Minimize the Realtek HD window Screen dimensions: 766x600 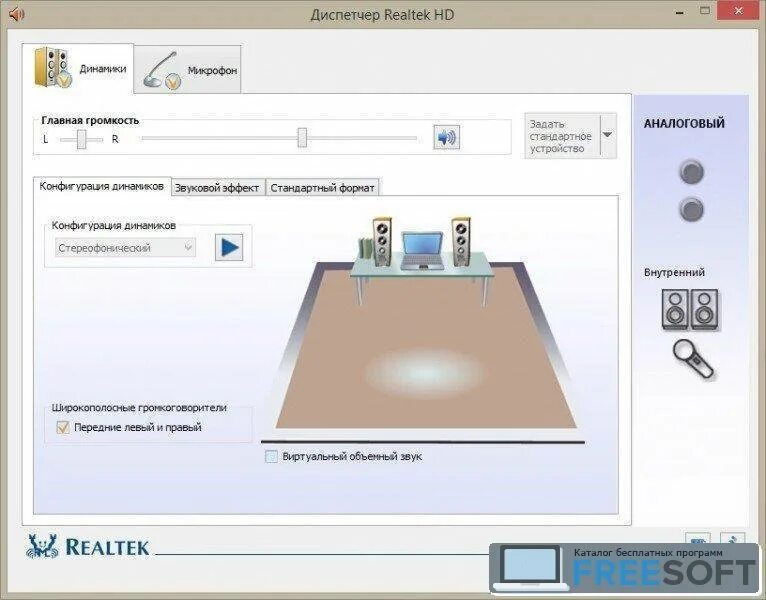[x=681, y=13]
